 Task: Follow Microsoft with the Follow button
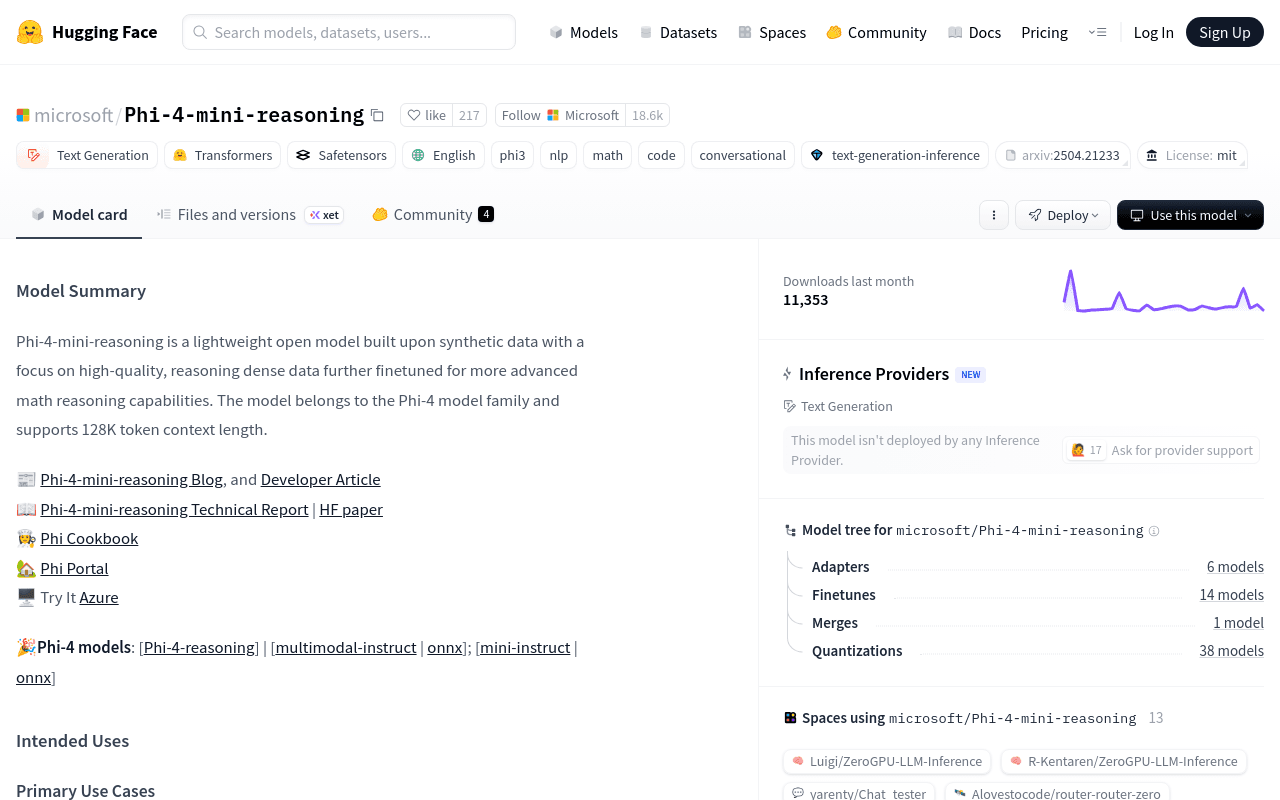pos(560,115)
